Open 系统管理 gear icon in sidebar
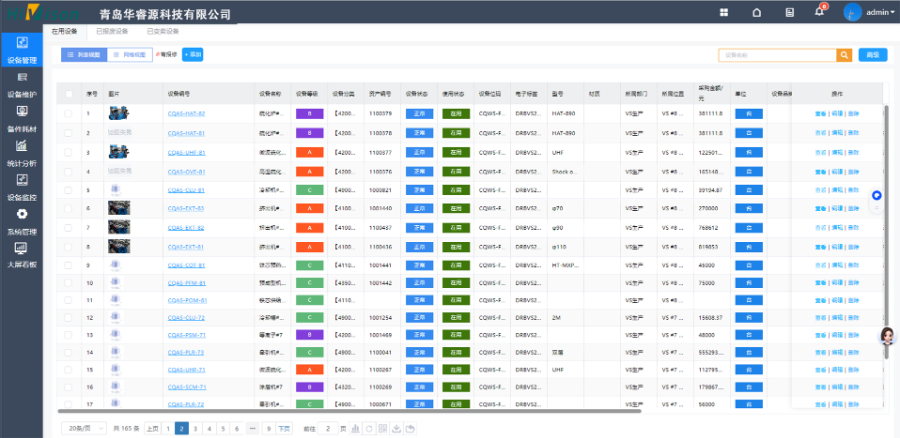900x438 pixels. (22, 219)
